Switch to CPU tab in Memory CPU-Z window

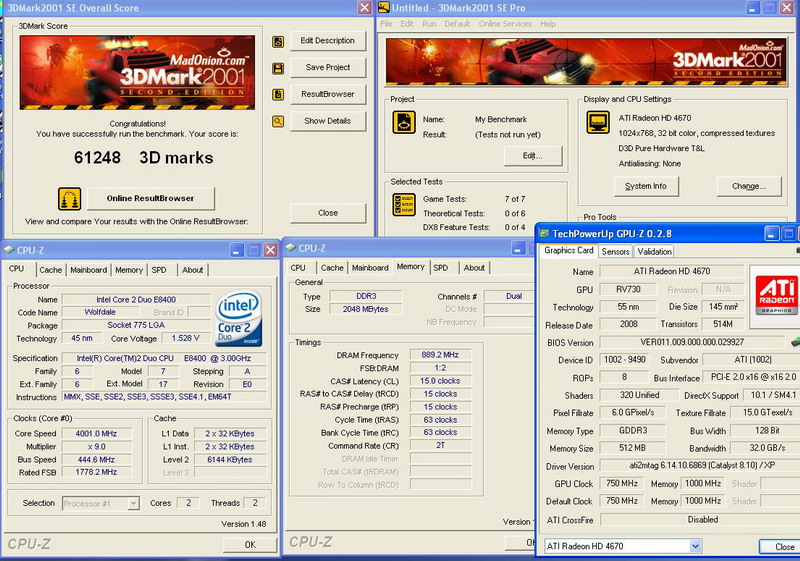point(298,268)
